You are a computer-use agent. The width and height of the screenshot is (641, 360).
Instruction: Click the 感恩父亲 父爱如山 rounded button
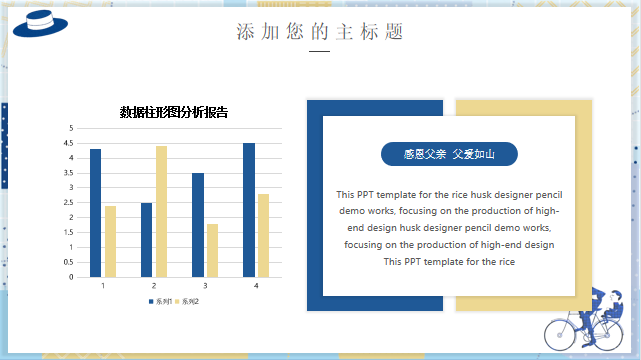coord(449,154)
